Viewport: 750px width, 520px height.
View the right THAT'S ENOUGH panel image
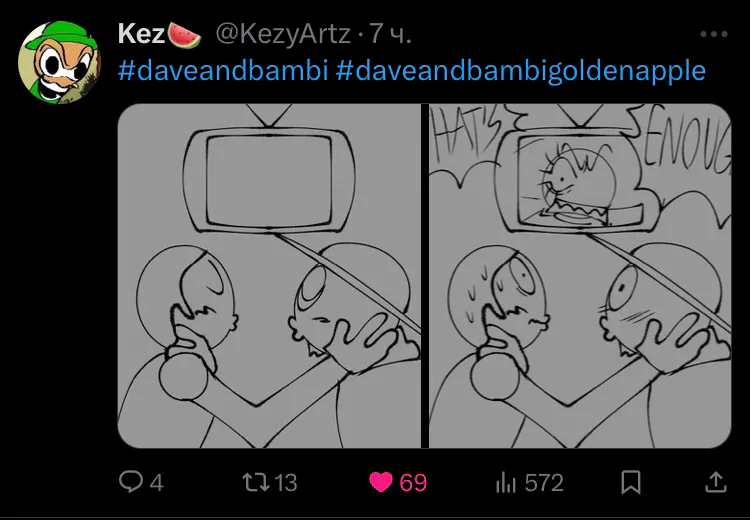click(x=580, y=276)
